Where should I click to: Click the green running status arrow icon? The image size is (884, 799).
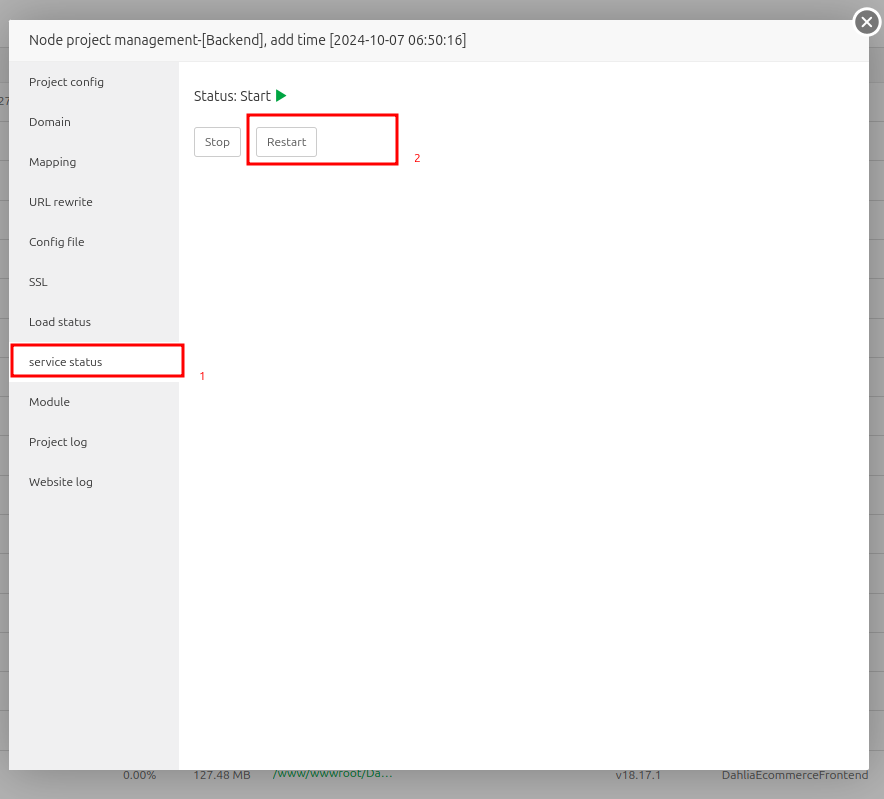click(281, 96)
